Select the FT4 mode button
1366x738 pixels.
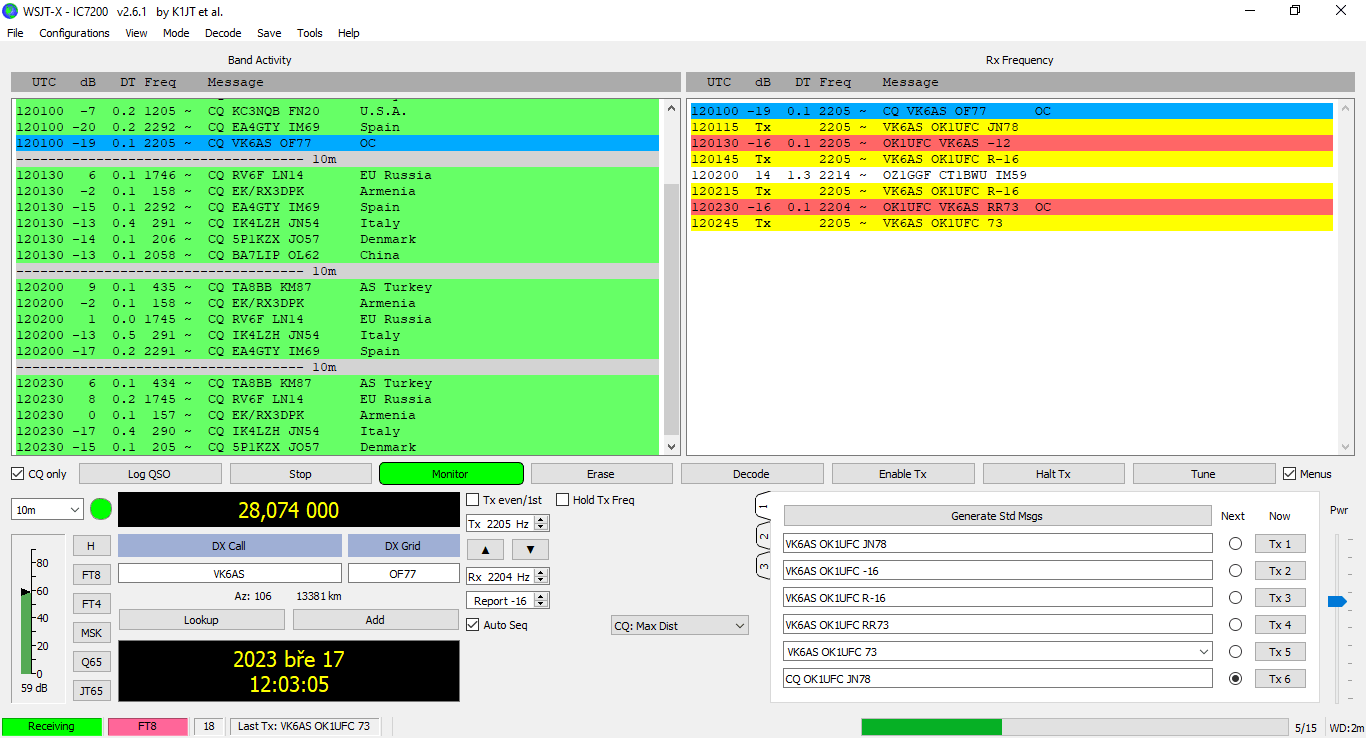pos(91,604)
